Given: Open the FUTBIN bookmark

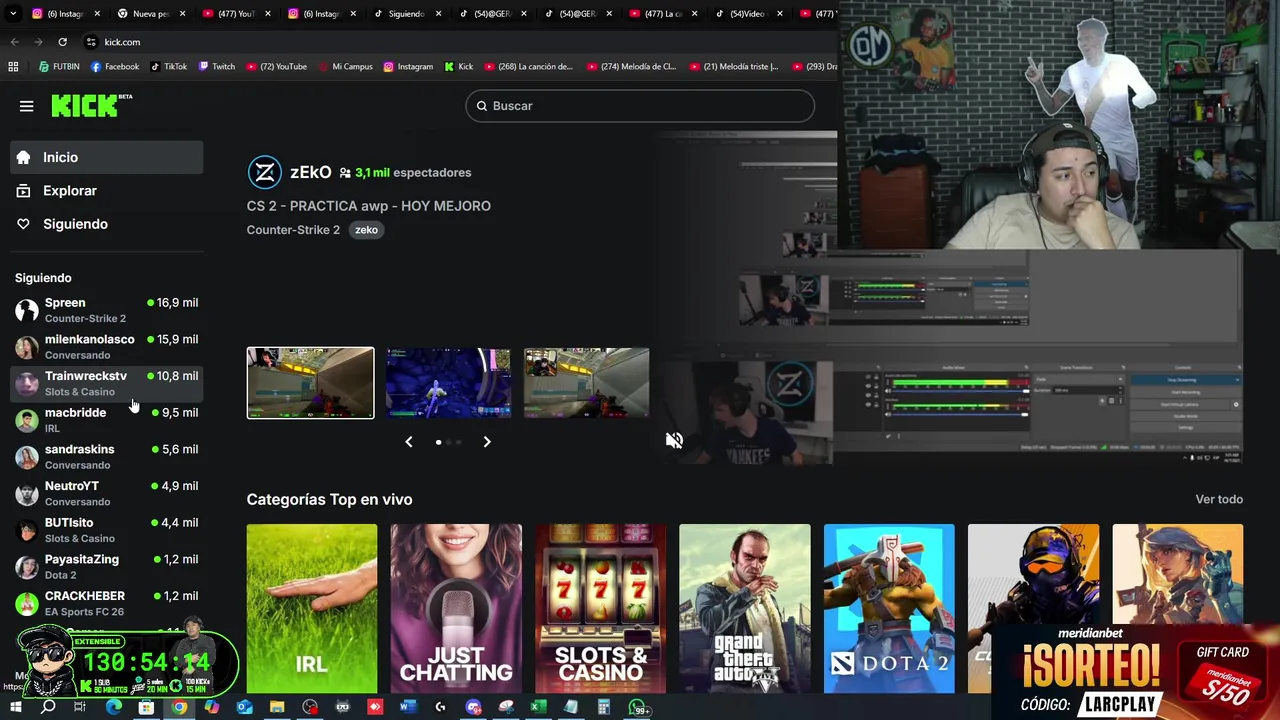Looking at the screenshot, I should [x=59, y=67].
